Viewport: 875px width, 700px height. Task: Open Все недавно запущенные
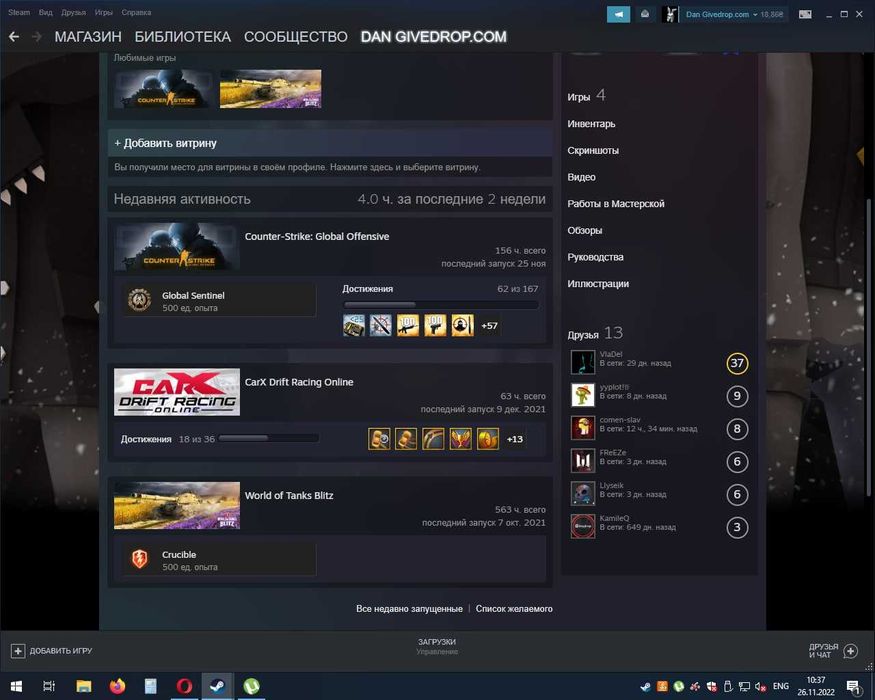coord(409,608)
